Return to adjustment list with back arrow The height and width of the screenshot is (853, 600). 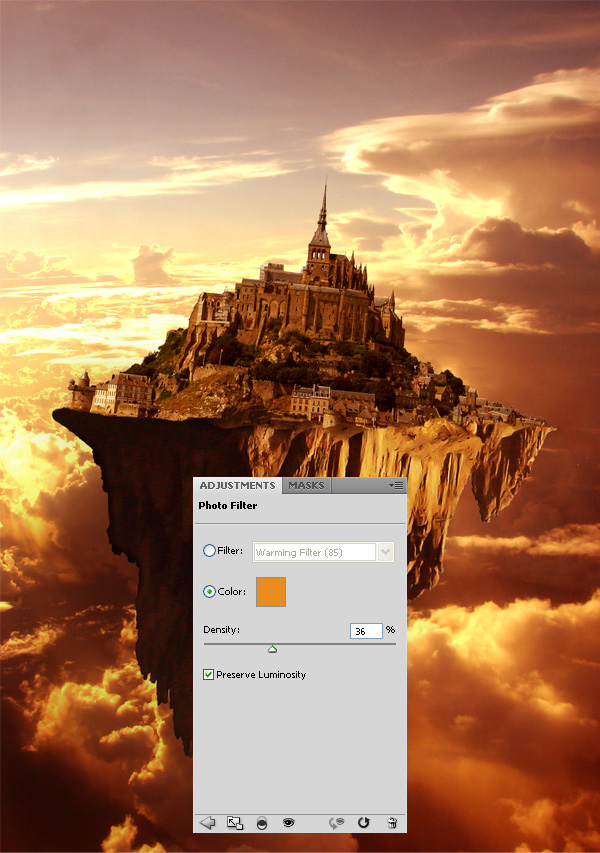coord(207,823)
